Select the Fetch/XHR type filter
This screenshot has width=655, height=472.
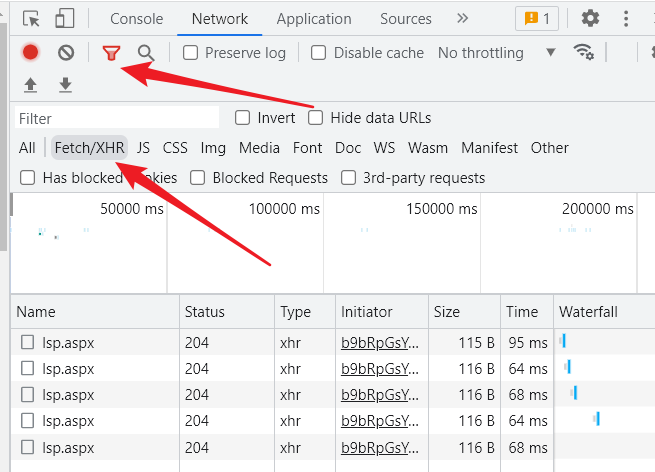[89, 148]
